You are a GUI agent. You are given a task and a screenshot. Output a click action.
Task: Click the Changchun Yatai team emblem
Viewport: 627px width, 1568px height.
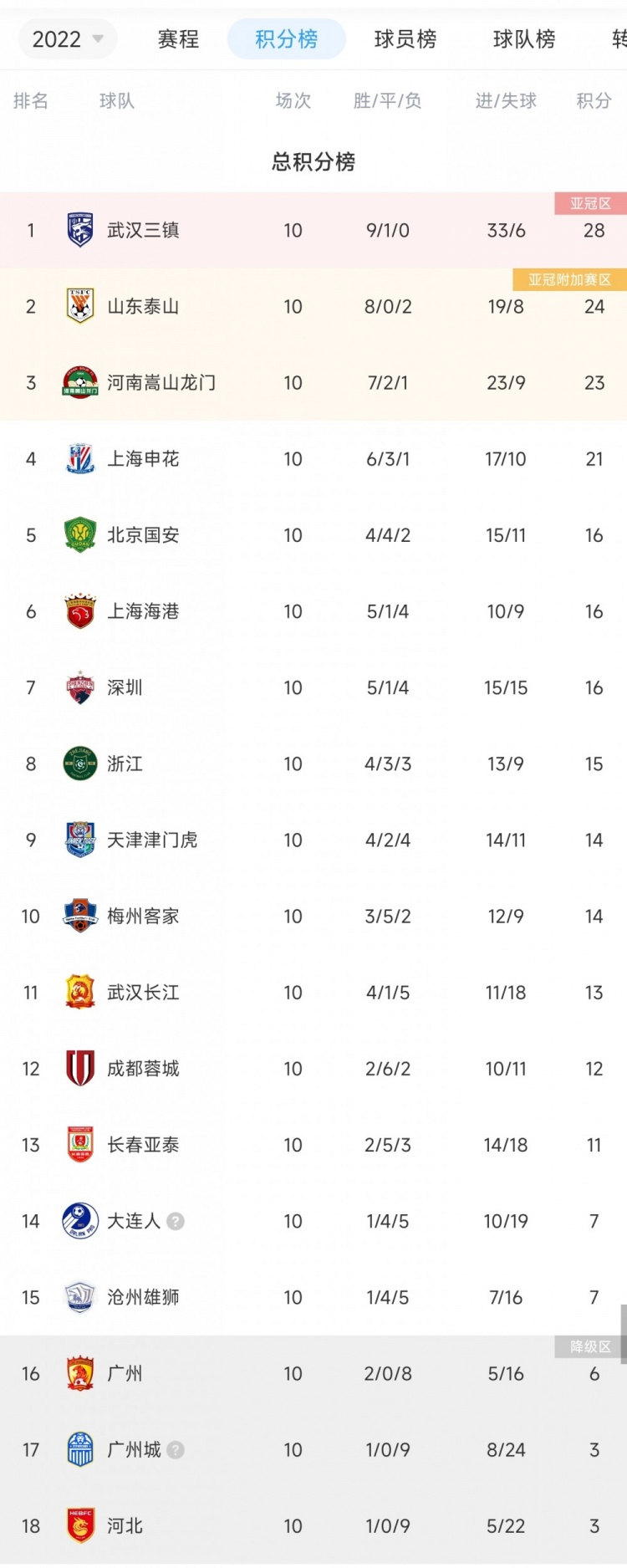pos(79,1145)
